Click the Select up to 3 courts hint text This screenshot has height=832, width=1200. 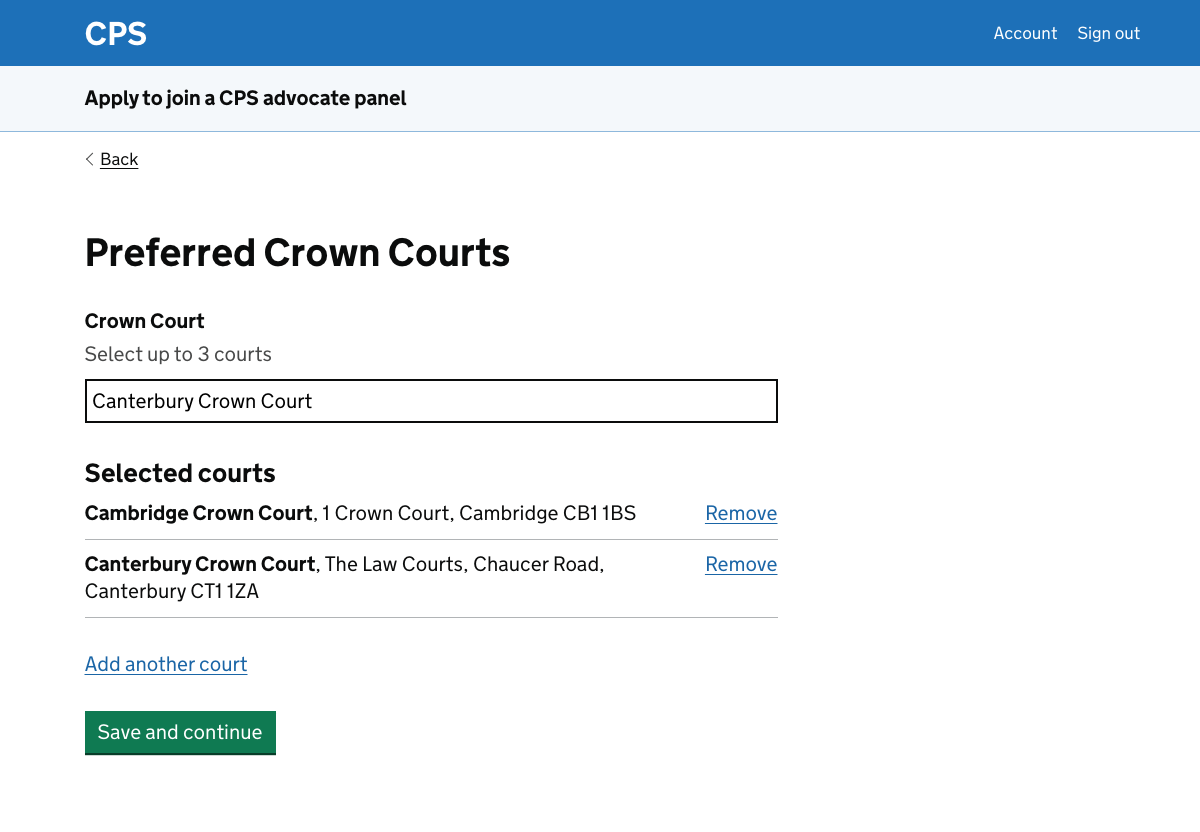(x=177, y=354)
